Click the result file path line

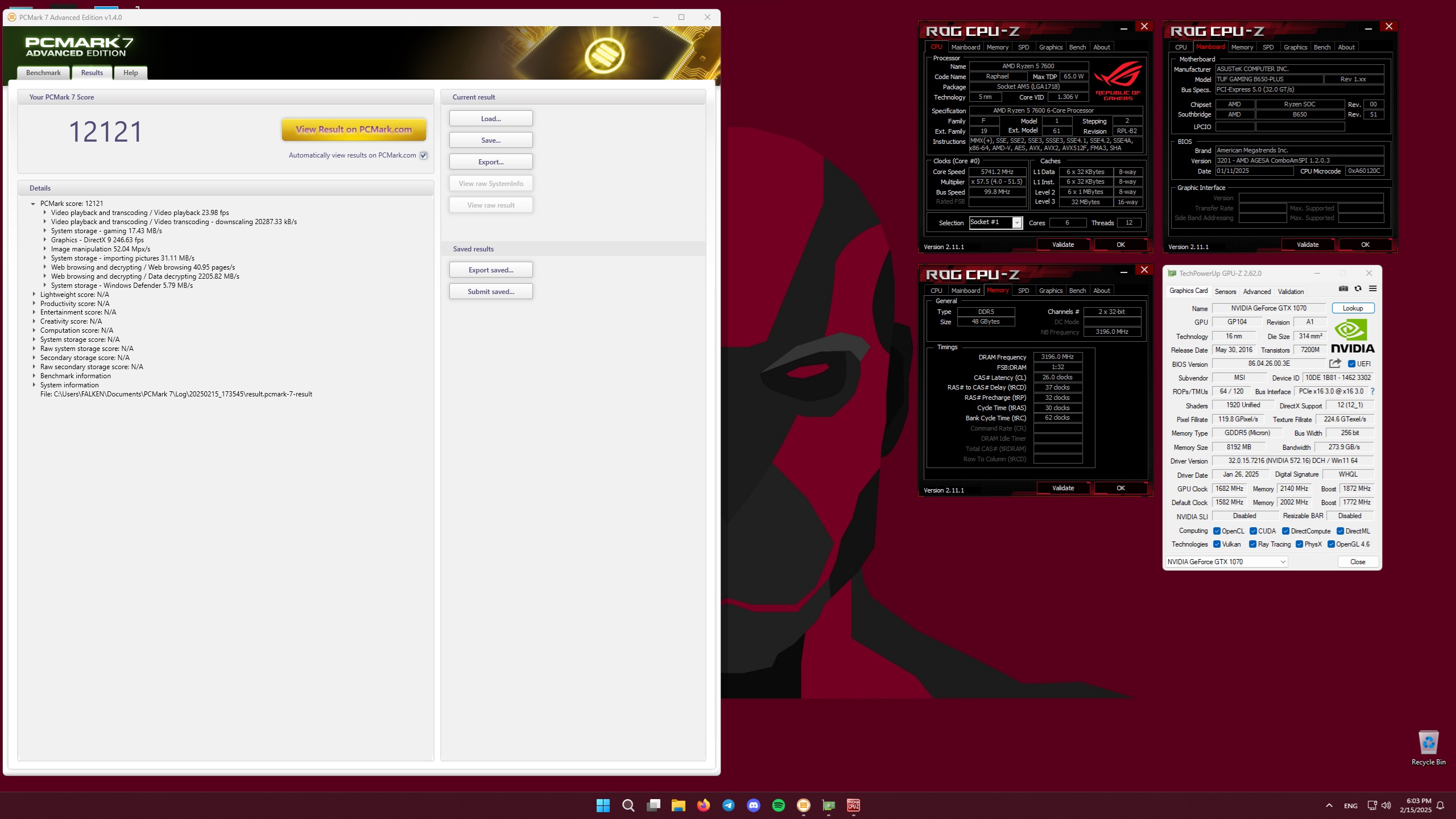(x=176, y=394)
